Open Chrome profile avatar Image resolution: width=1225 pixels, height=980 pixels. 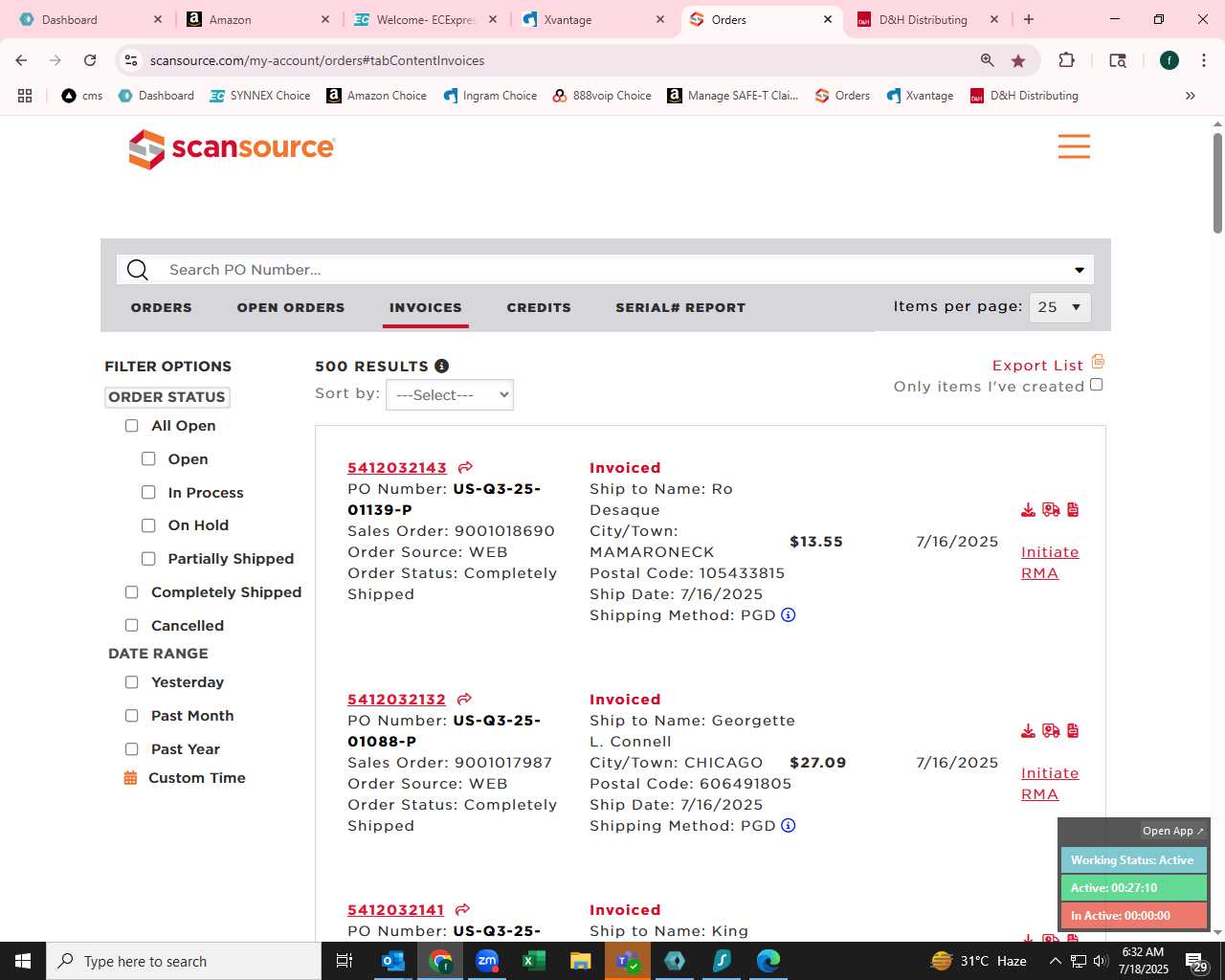(x=1169, y=60)
